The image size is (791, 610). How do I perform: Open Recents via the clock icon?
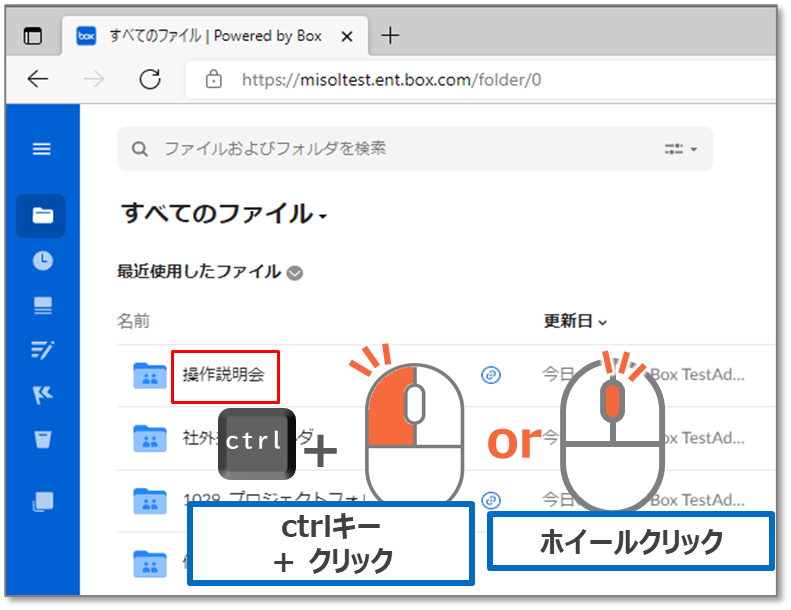pos(42,261)
